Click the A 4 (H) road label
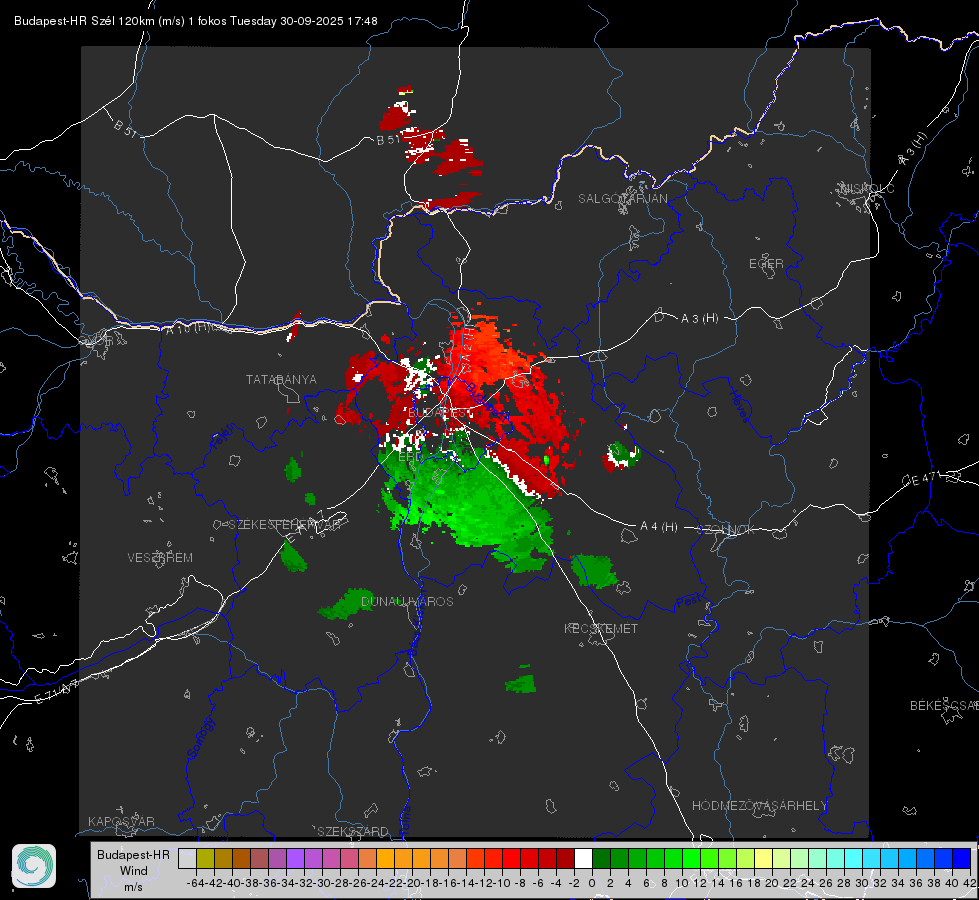The width and height of the screenshot is (979, 900). pos(659,527)
